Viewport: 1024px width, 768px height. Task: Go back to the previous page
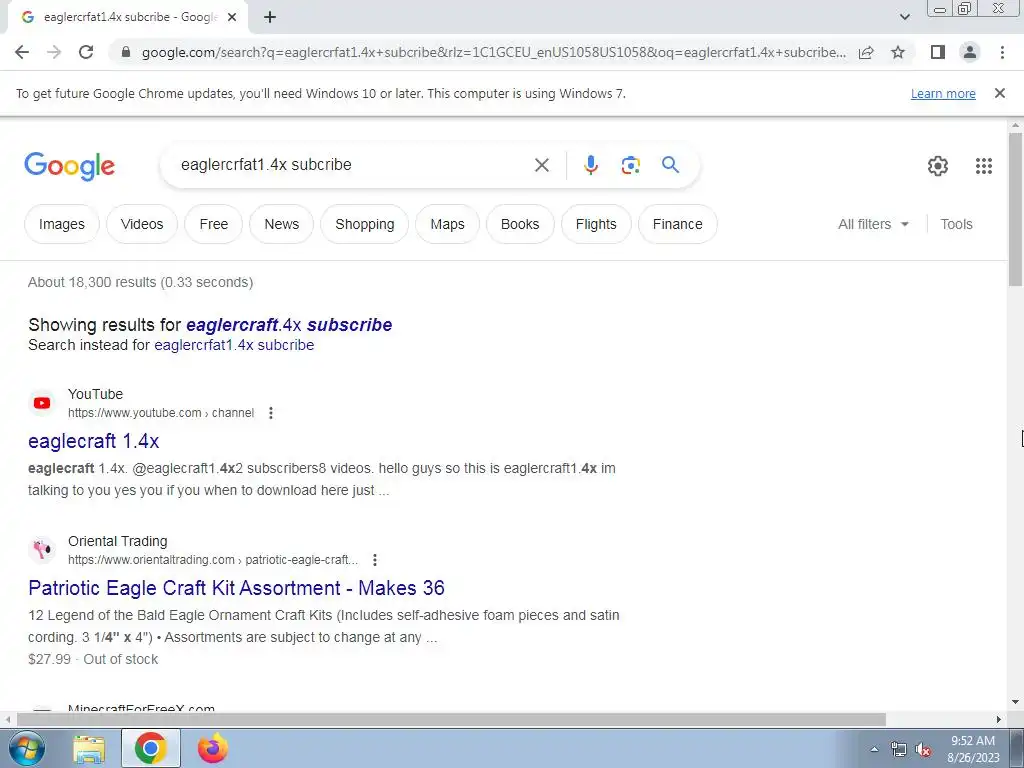click(22, 52)
